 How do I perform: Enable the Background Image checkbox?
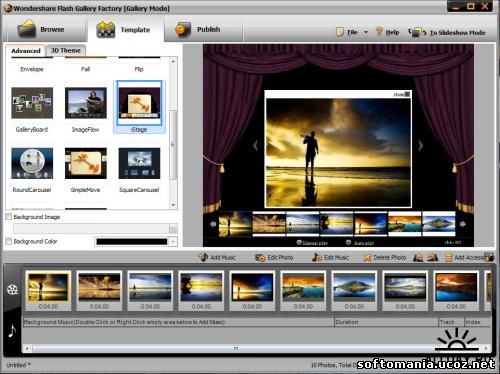coord(9,217)
